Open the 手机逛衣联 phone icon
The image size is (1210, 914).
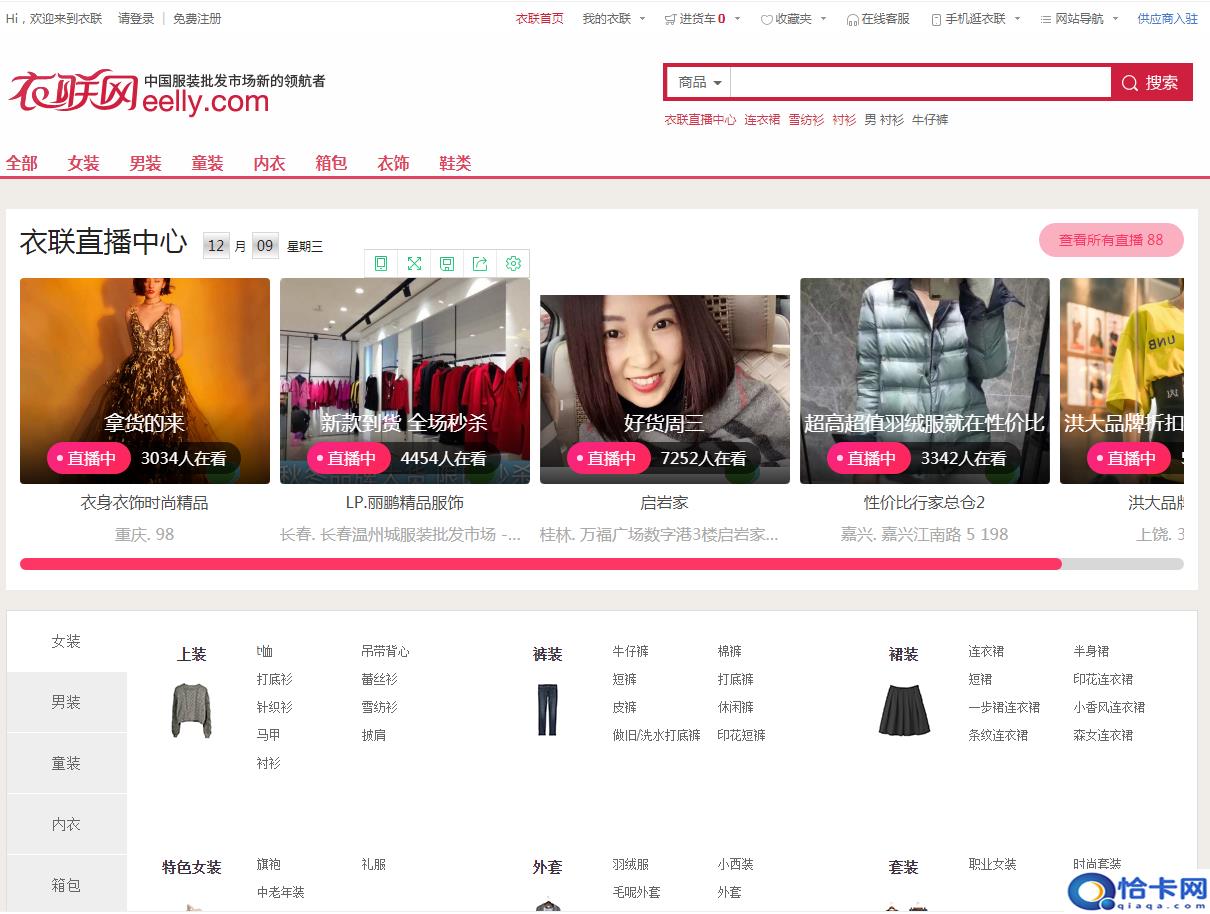[934, 18]
